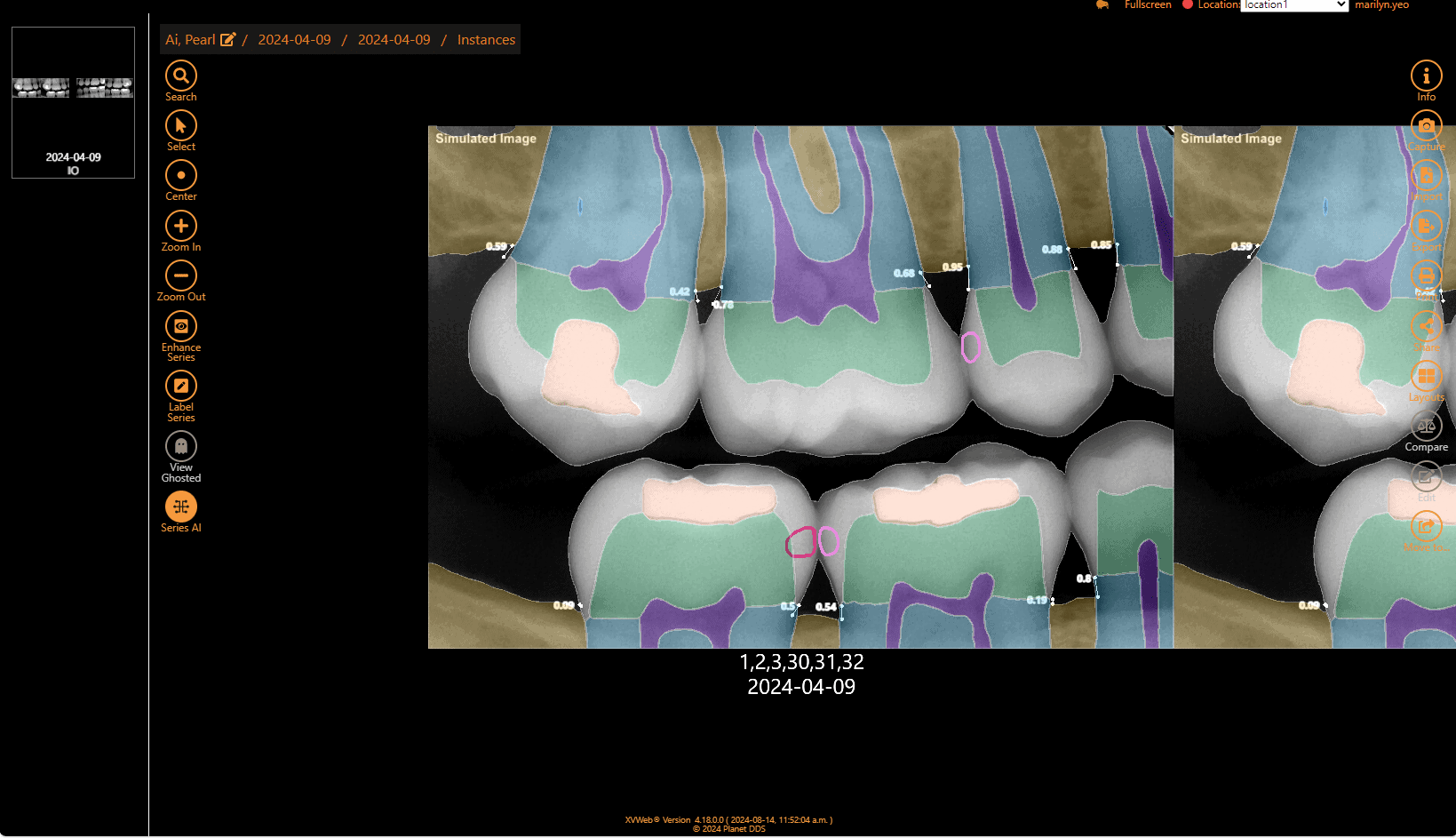Launch the Series AI feature
The width and height of the screenshot is (1456, 838).
click(180, 505)
